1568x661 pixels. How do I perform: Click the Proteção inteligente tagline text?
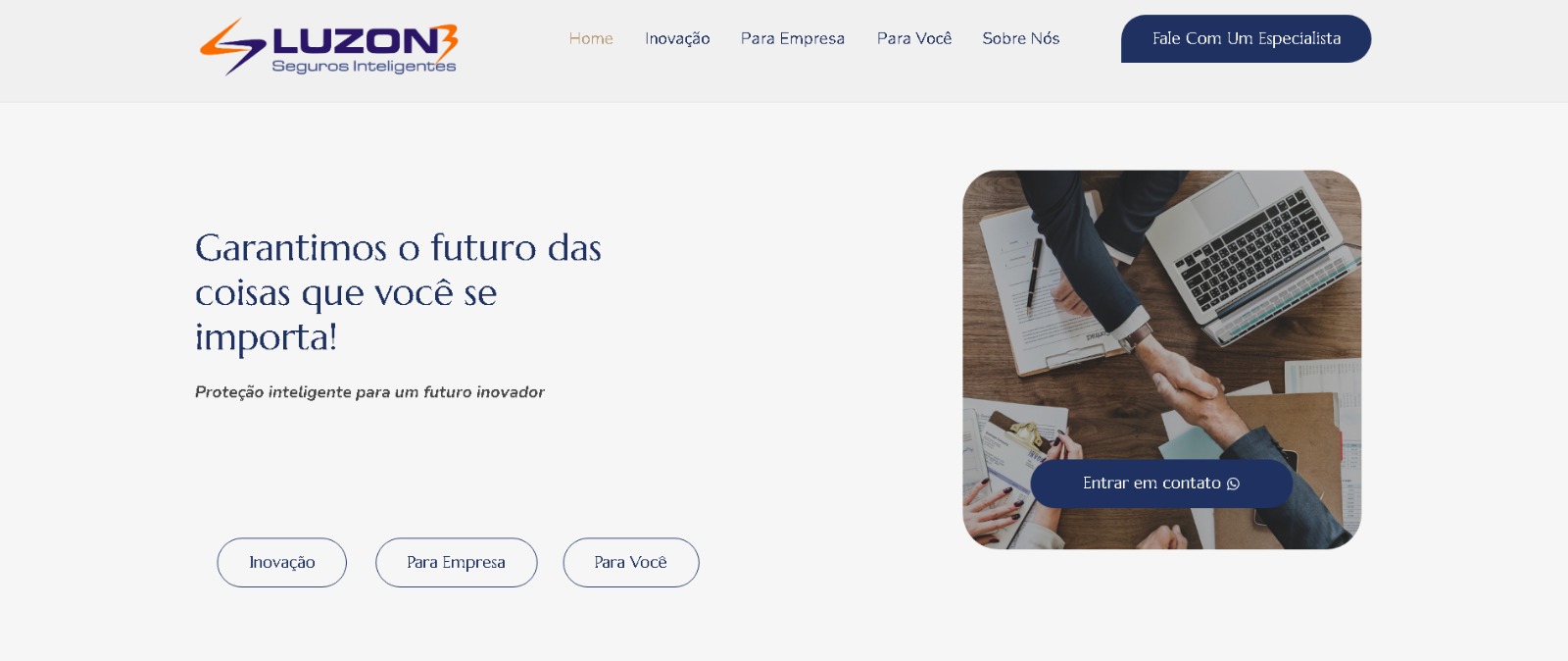369,392
